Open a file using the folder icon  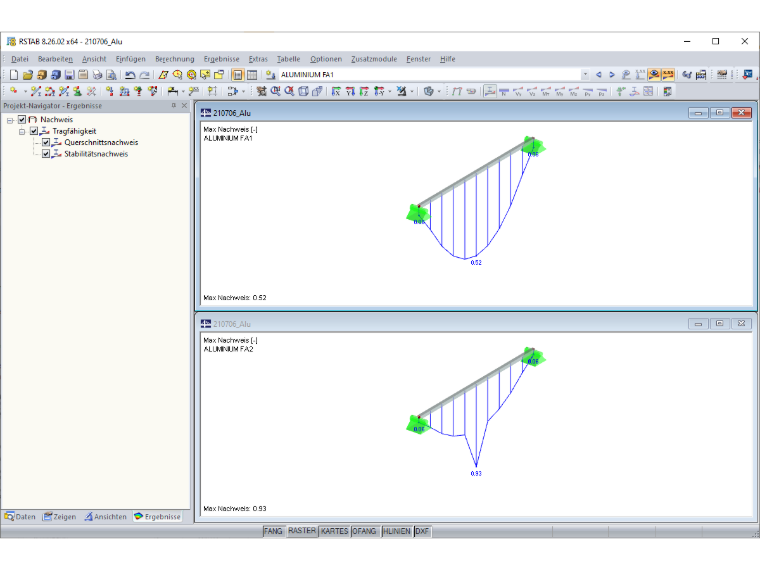[28, 75]
